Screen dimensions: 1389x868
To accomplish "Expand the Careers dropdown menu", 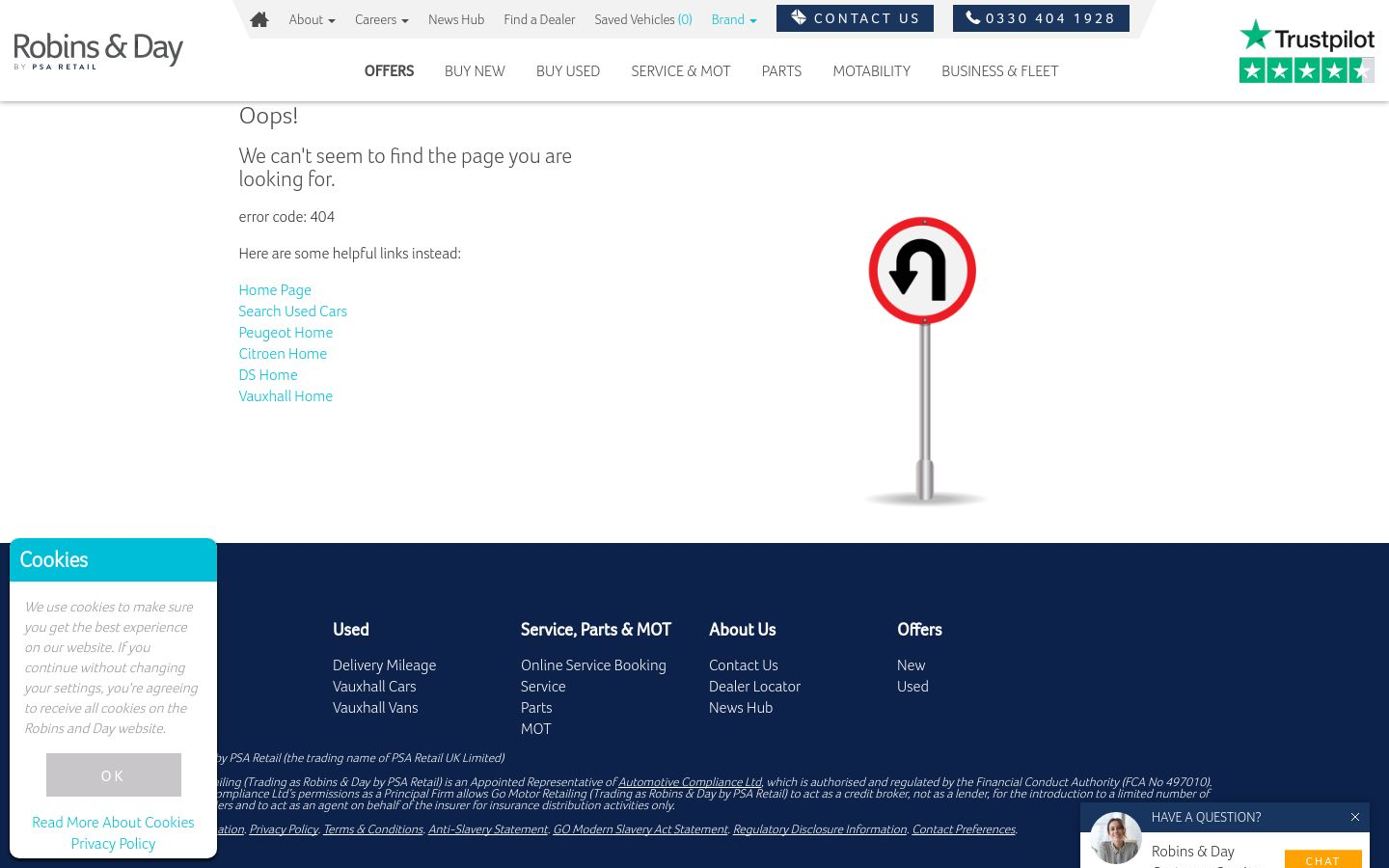I will click(381, 19).
